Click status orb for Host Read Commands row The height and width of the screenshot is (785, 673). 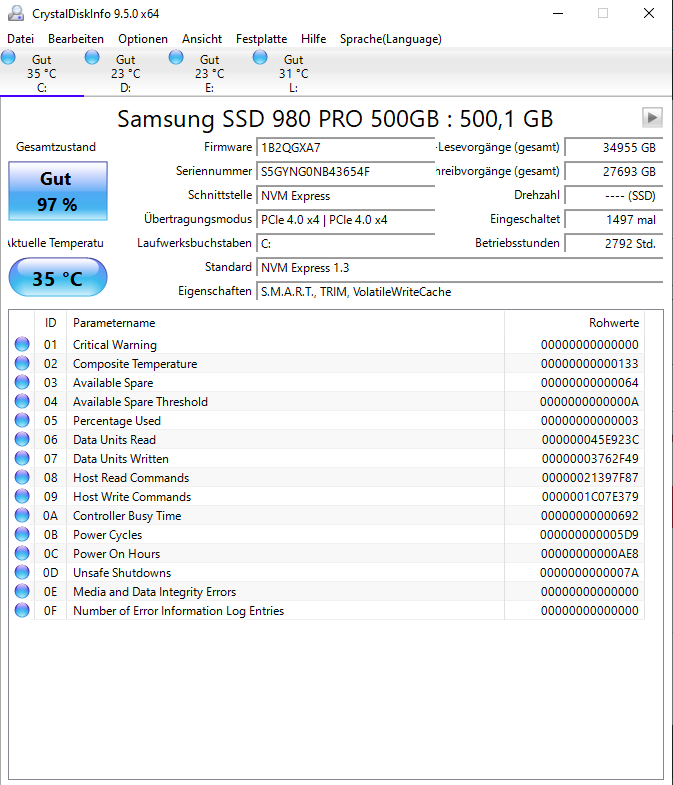tap(22, 477)
